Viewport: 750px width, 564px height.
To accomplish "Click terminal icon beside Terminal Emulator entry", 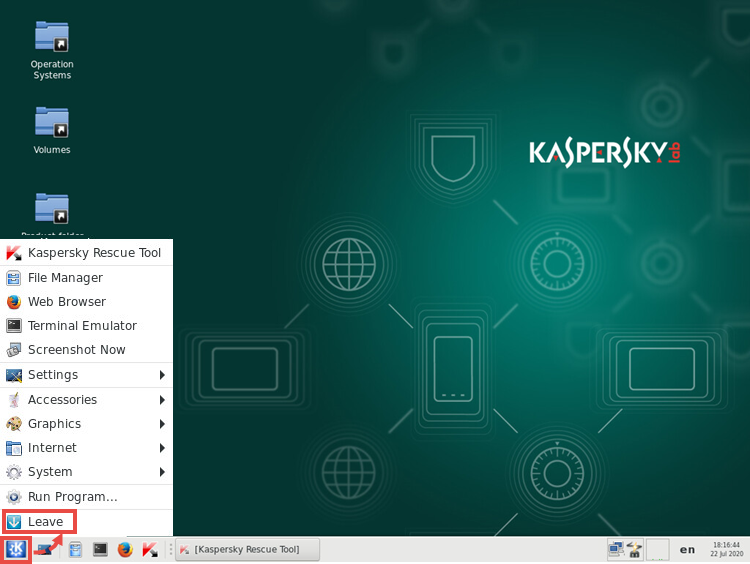I will coord(13,326).
